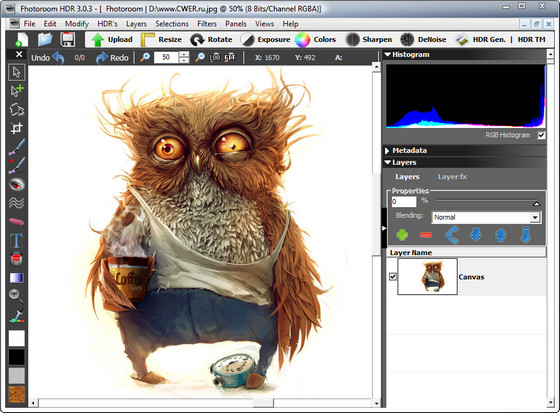Click the zoom value input field
This screenshot has width=560, height=413.
(x=166, y=57)
